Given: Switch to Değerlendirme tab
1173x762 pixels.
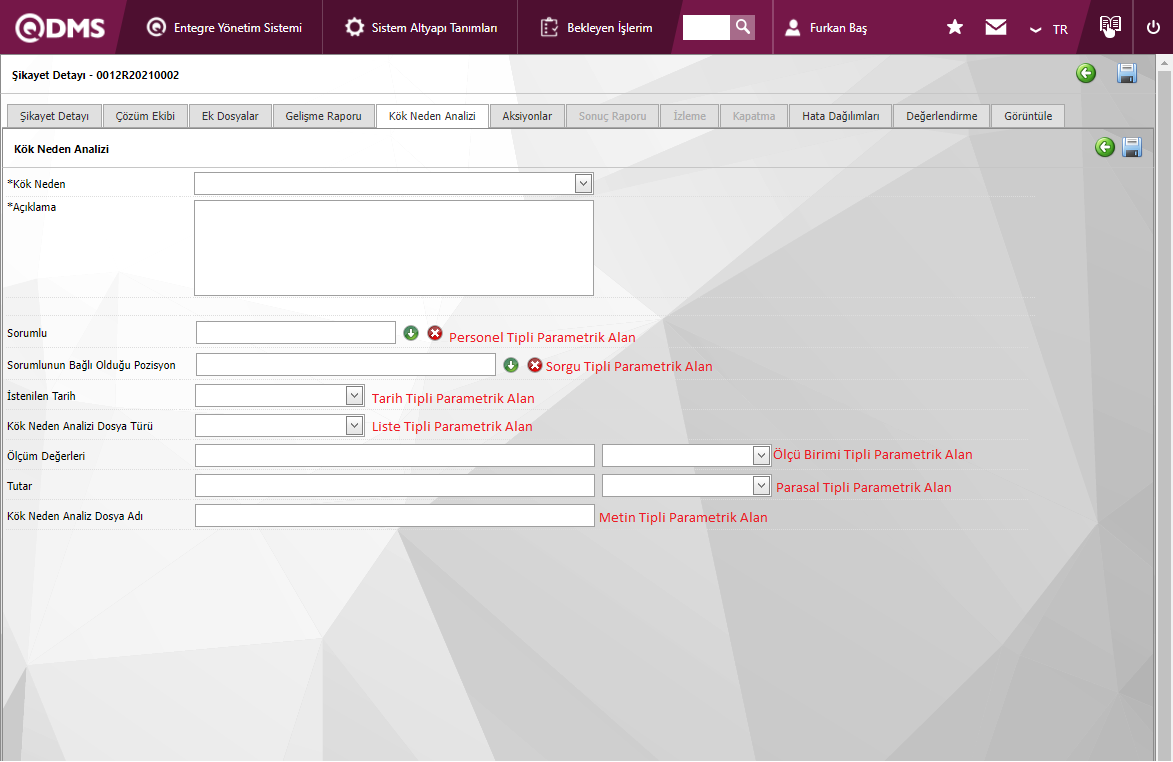Looking at the screenshot, I should [941, 116].
